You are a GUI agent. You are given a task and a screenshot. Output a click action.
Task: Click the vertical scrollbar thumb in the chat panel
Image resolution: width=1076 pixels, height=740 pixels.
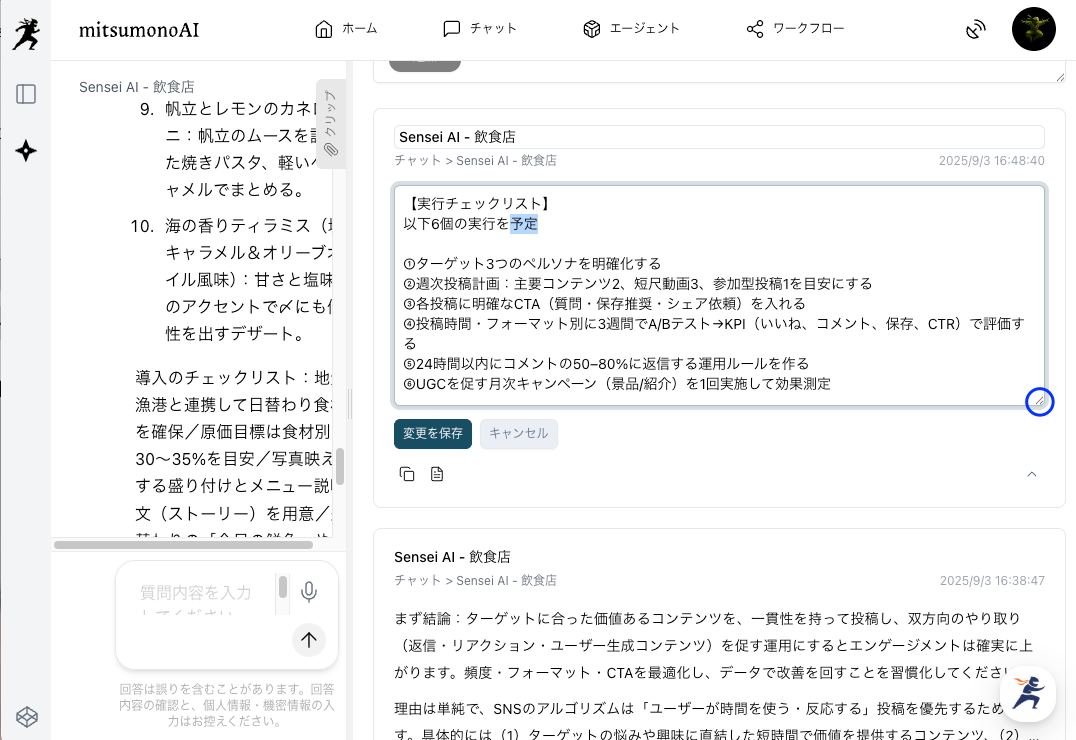[340, 467]
